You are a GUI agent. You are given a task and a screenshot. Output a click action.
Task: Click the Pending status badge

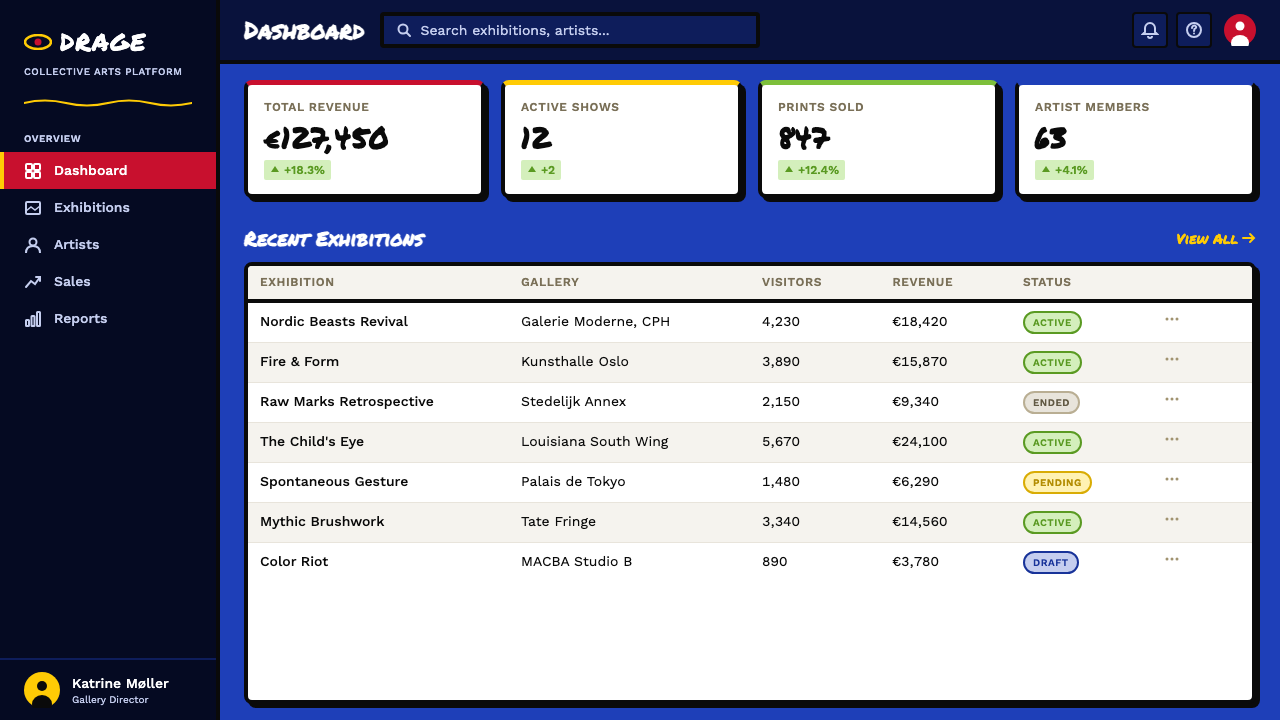point(1057,482)
